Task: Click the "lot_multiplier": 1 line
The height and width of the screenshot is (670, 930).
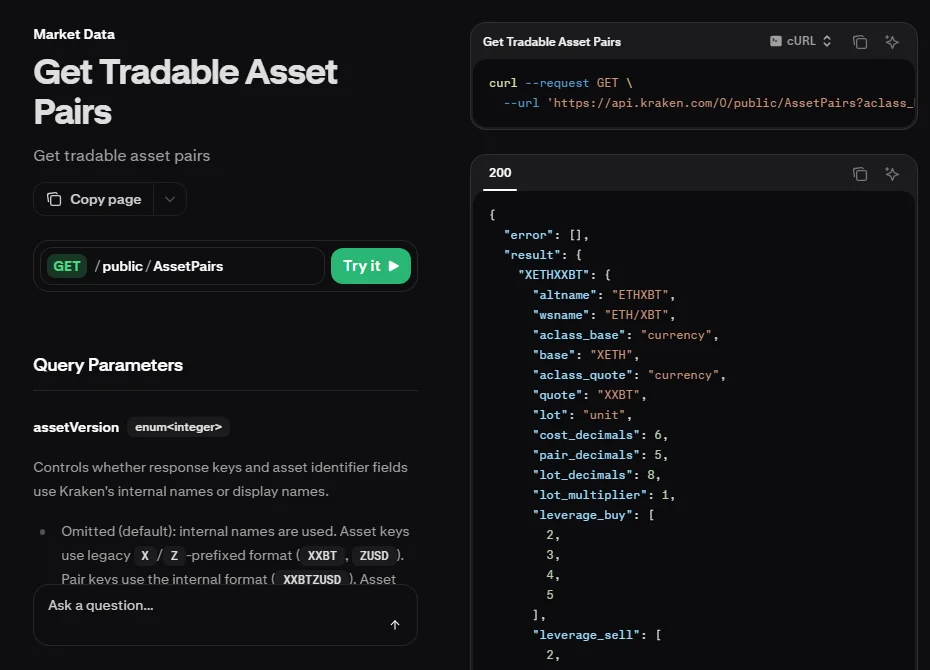Action: pyautogui.click(x=603, y=495)
